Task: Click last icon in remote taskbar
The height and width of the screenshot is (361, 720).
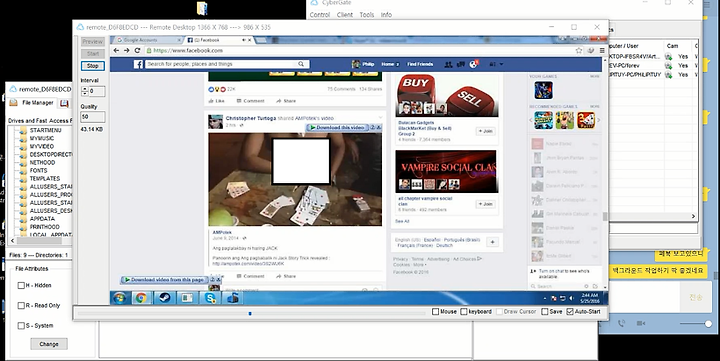Action: (x=233, y=298)
